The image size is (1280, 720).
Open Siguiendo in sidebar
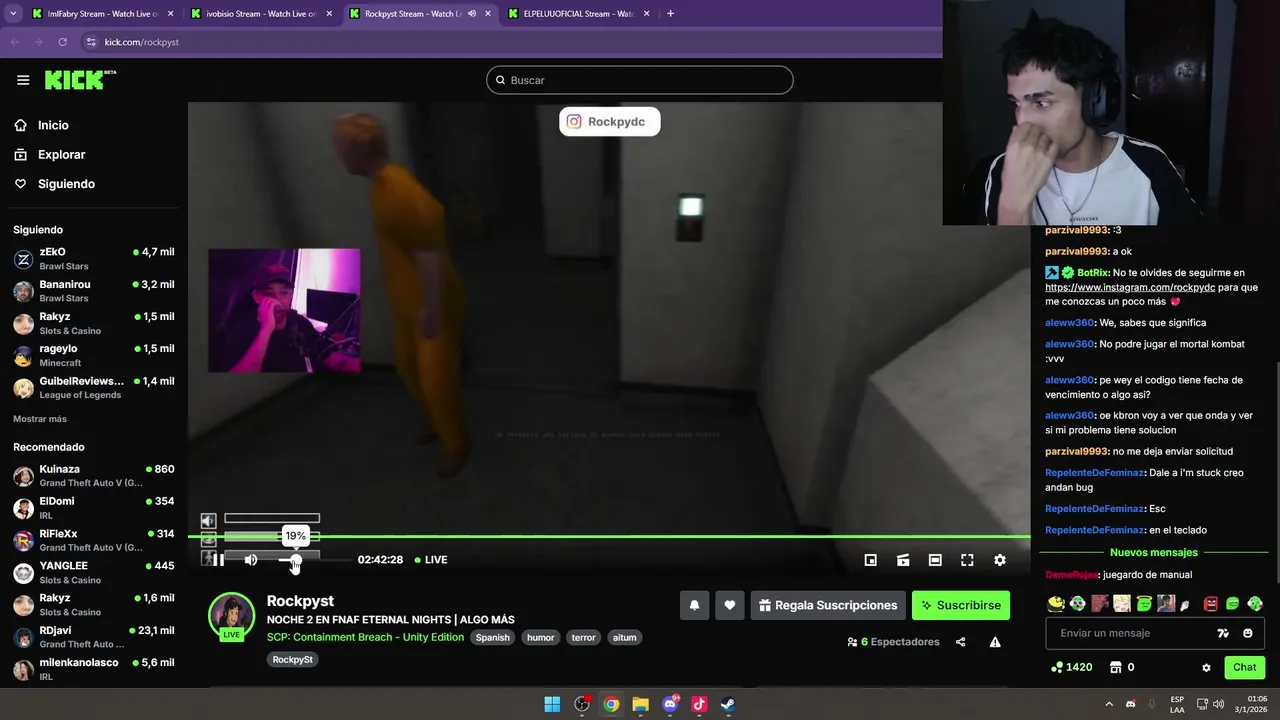pos(66,184)
